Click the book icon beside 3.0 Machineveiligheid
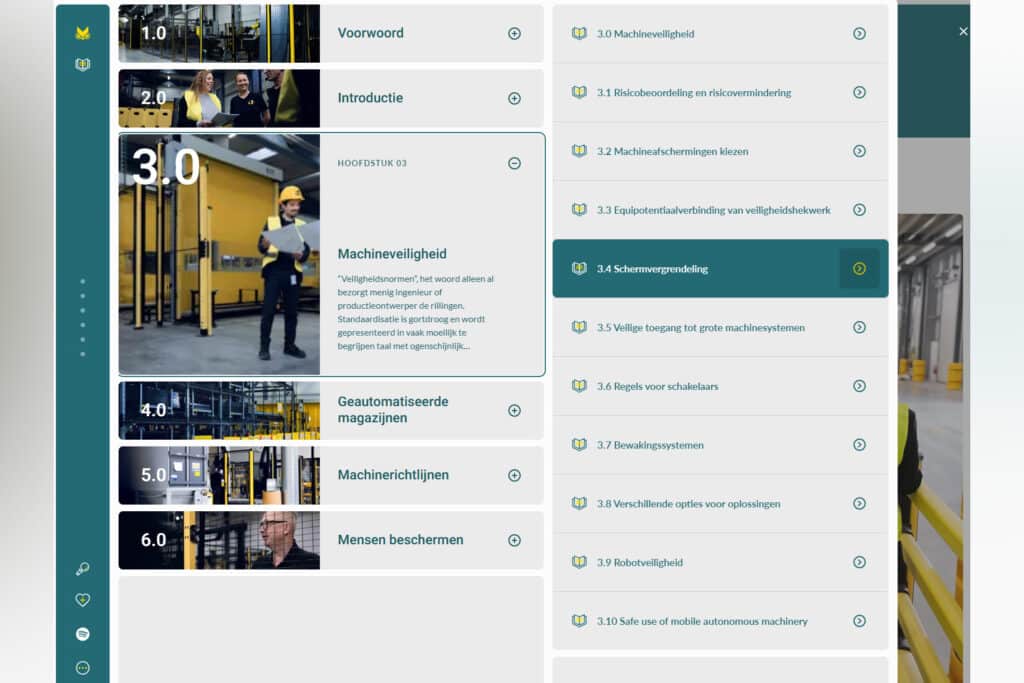Image resolution: width=1024 pixels, height=683 pixels. (x=580, y=33)
